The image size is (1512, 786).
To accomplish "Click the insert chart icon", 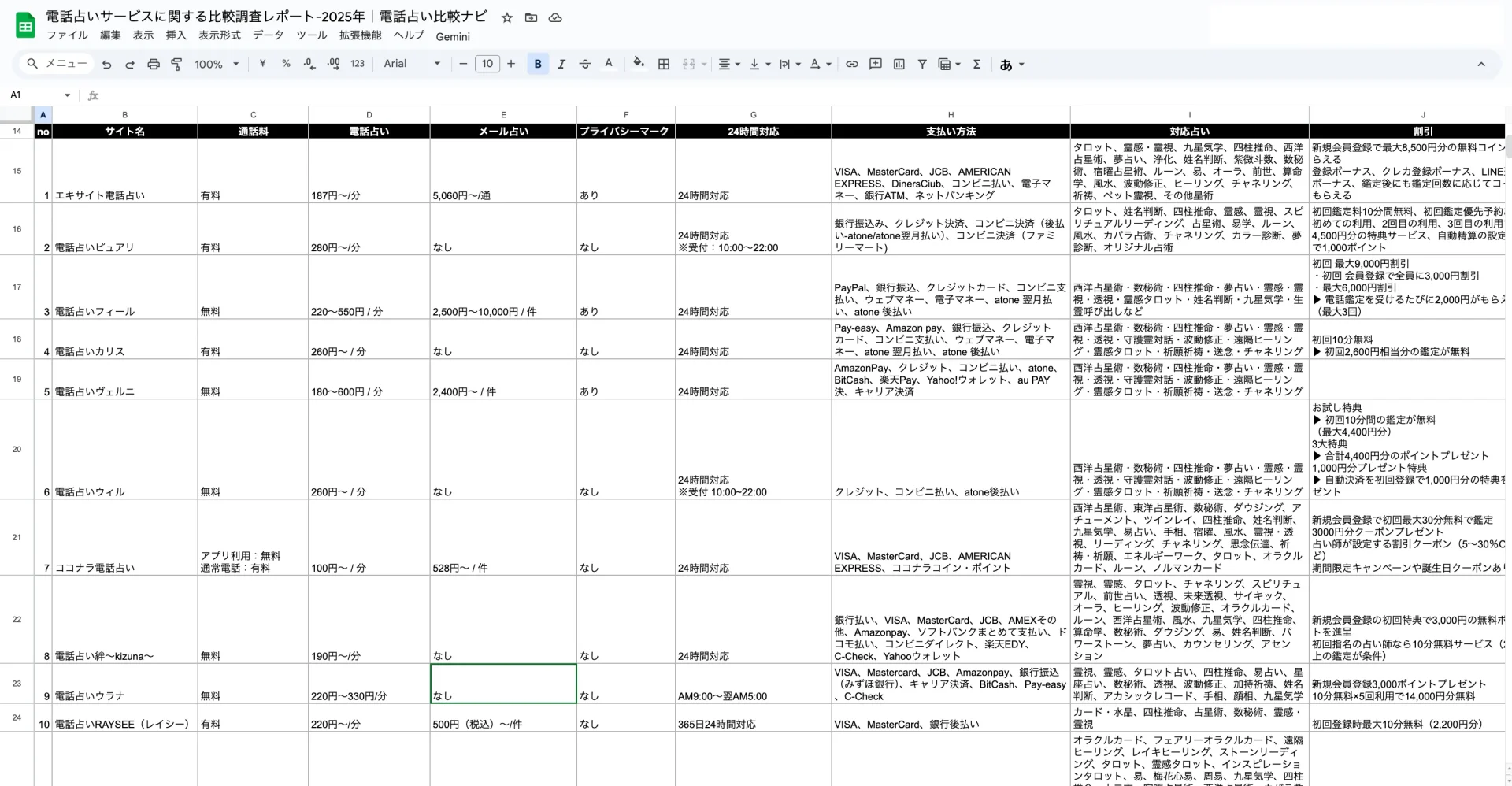I will point(899,65).
